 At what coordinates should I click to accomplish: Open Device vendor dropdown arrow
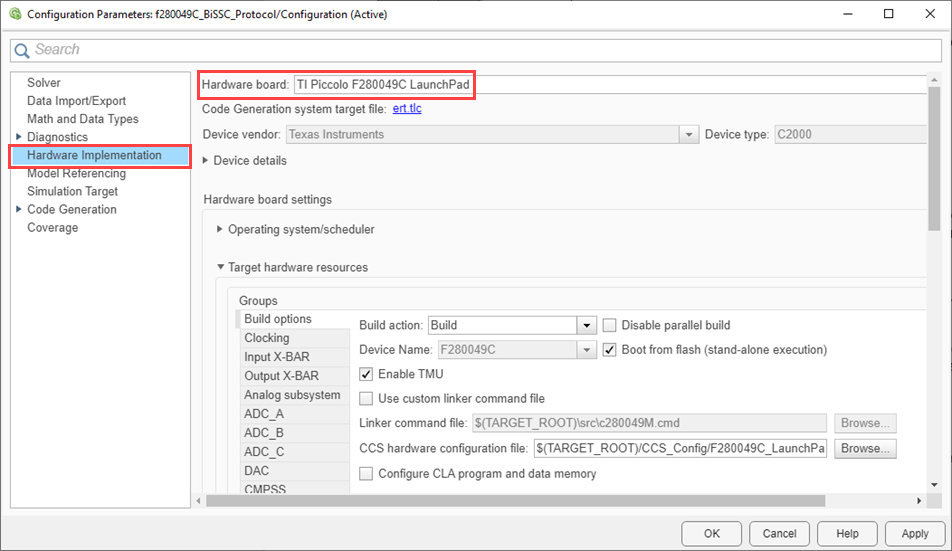coord(688,135)
